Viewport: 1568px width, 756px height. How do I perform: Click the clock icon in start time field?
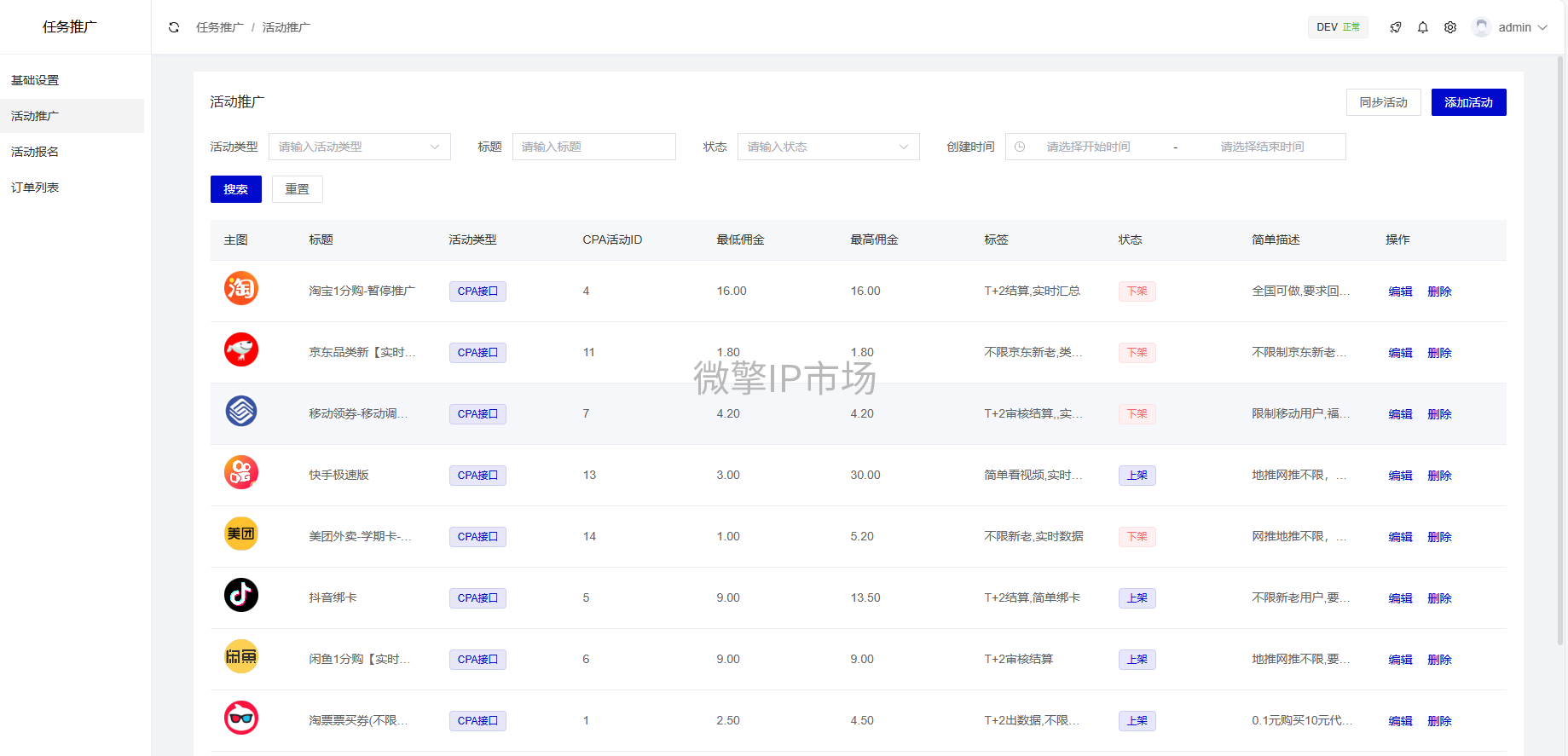click(1020, 147)
